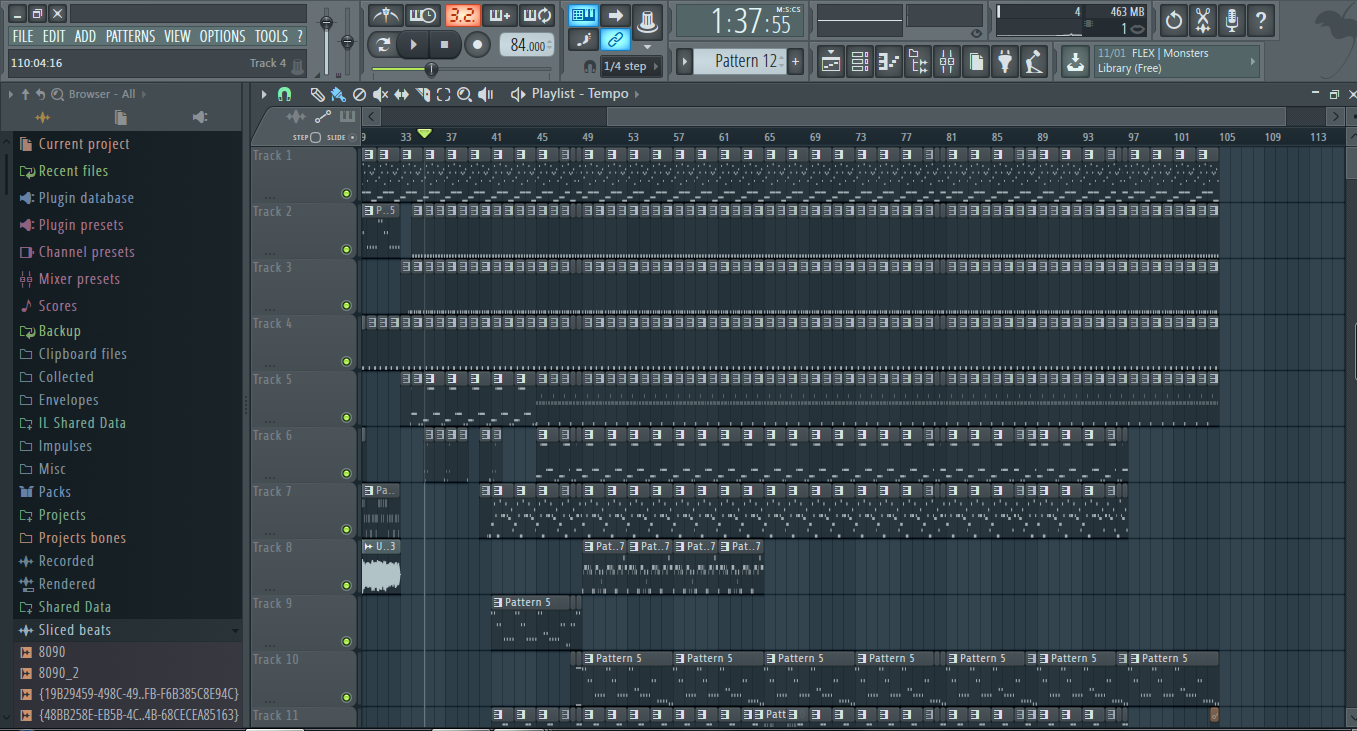Click the song position marker in timeline

[x=424, y=134]
